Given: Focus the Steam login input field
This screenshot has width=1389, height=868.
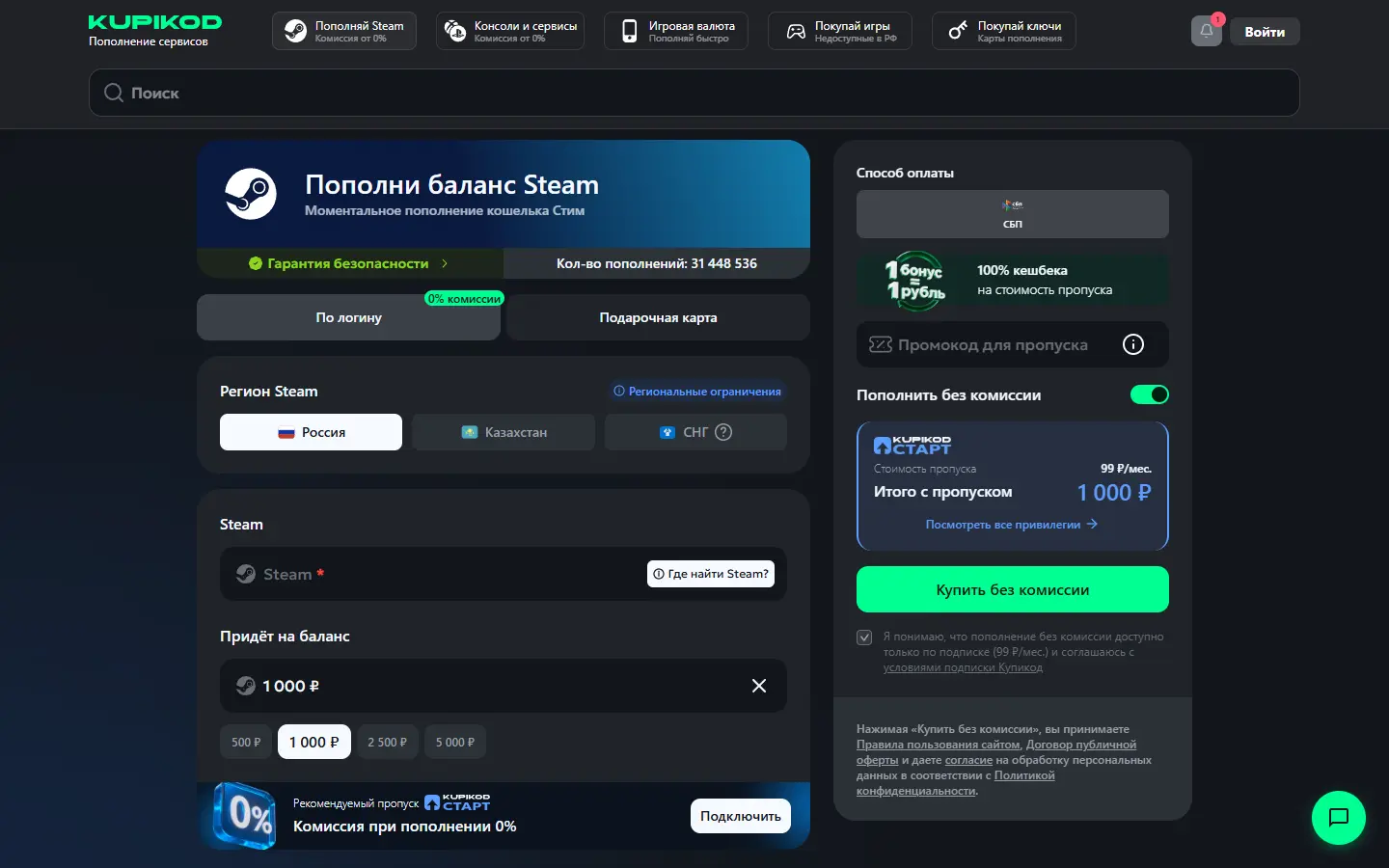Looking at the screenshot, I should click(x=504, y=574).
